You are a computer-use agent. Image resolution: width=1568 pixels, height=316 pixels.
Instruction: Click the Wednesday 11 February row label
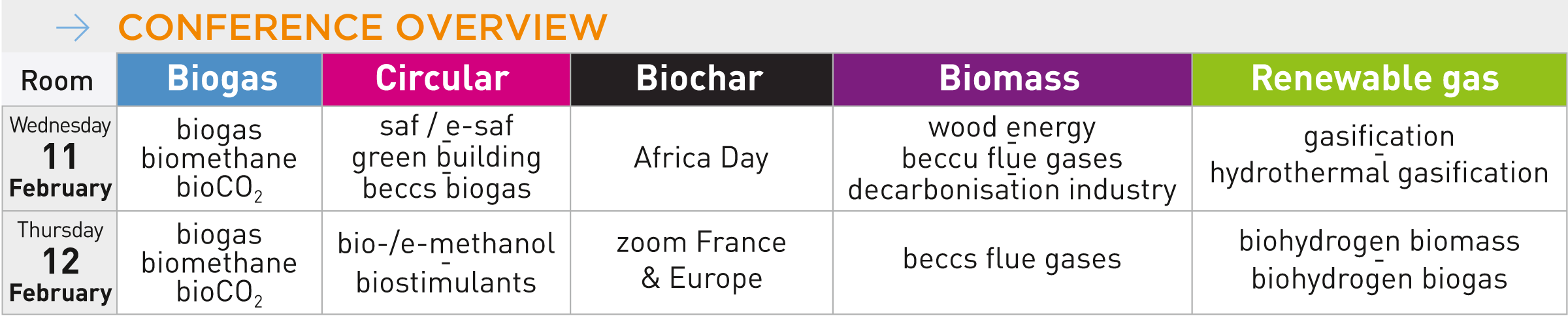pyautogui.click(x=60, y=157)
